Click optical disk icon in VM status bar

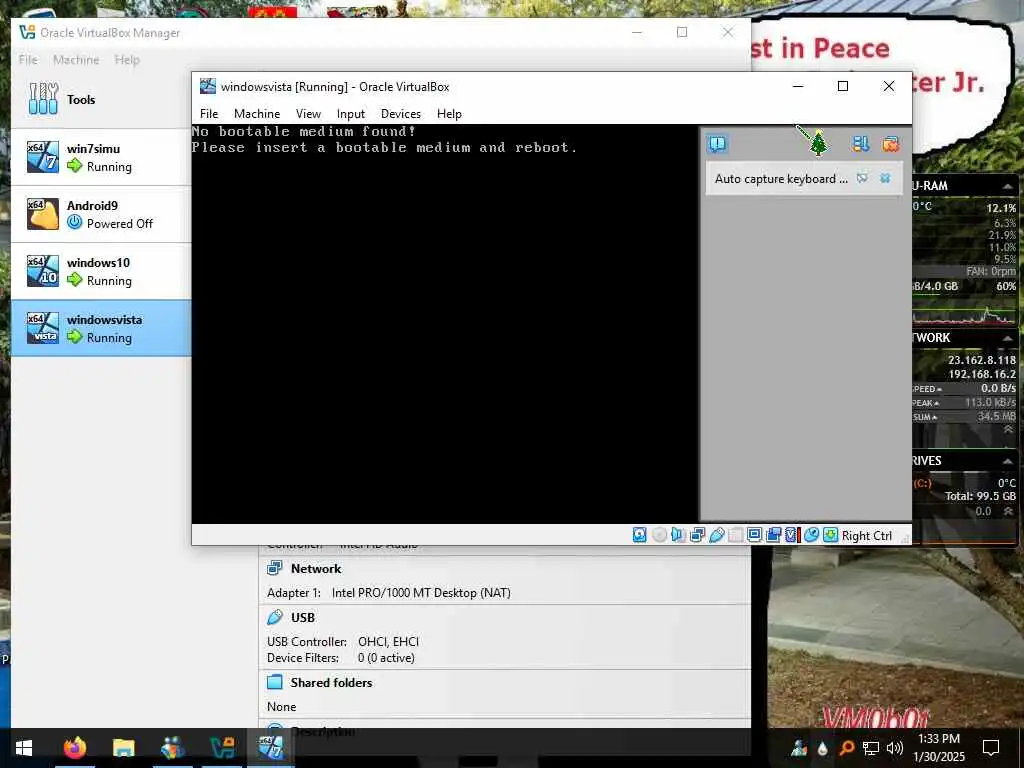pyautogui.click(x=660, y=535)
